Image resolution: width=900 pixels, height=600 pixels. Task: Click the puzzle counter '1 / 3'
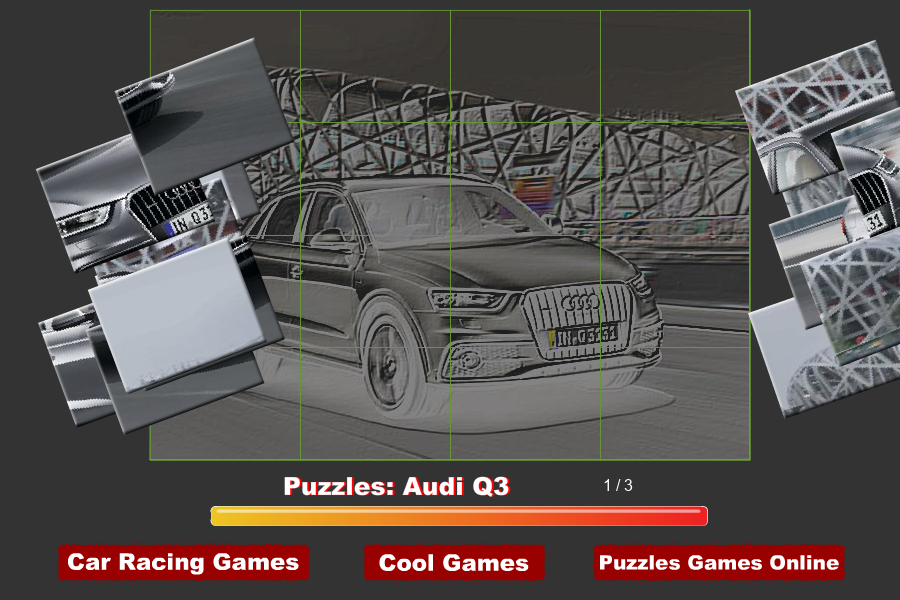[618, 486]
